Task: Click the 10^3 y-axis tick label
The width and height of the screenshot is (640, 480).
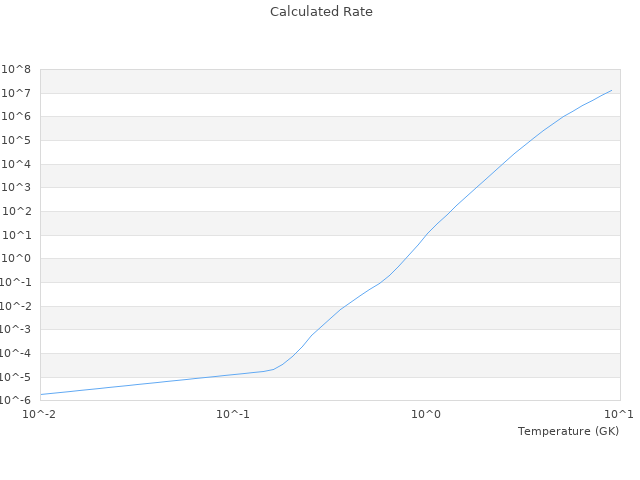Action: click(18, 188)
